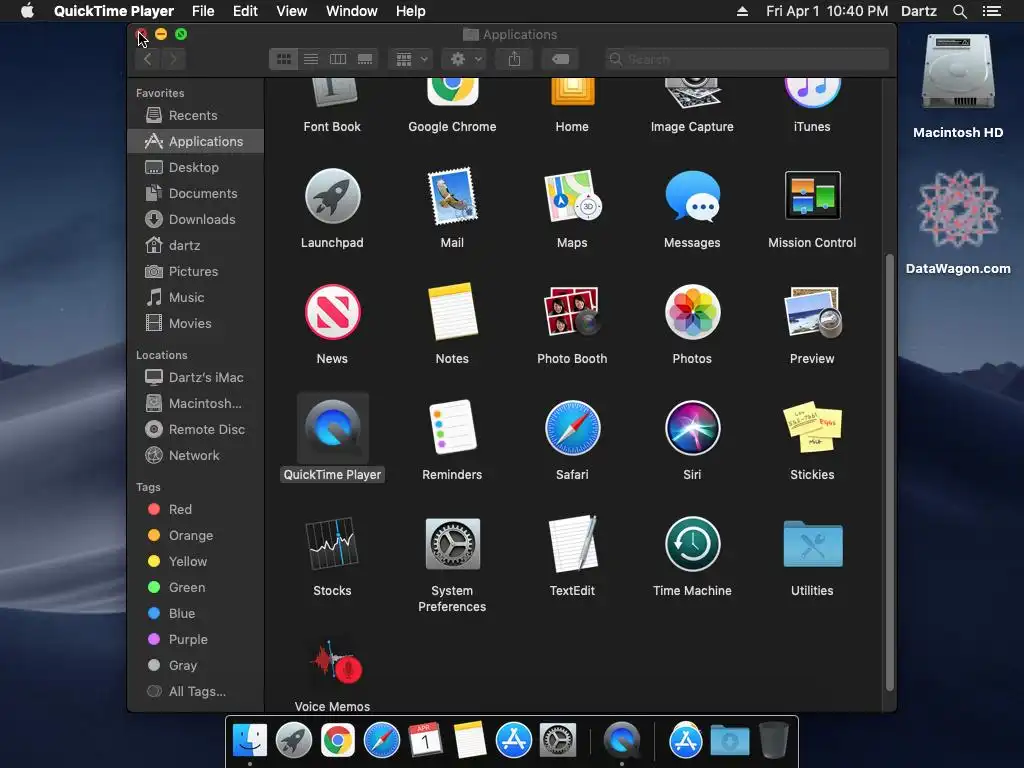Open the Window menu
Screen dimensions: 1024x768
point(351,11)
